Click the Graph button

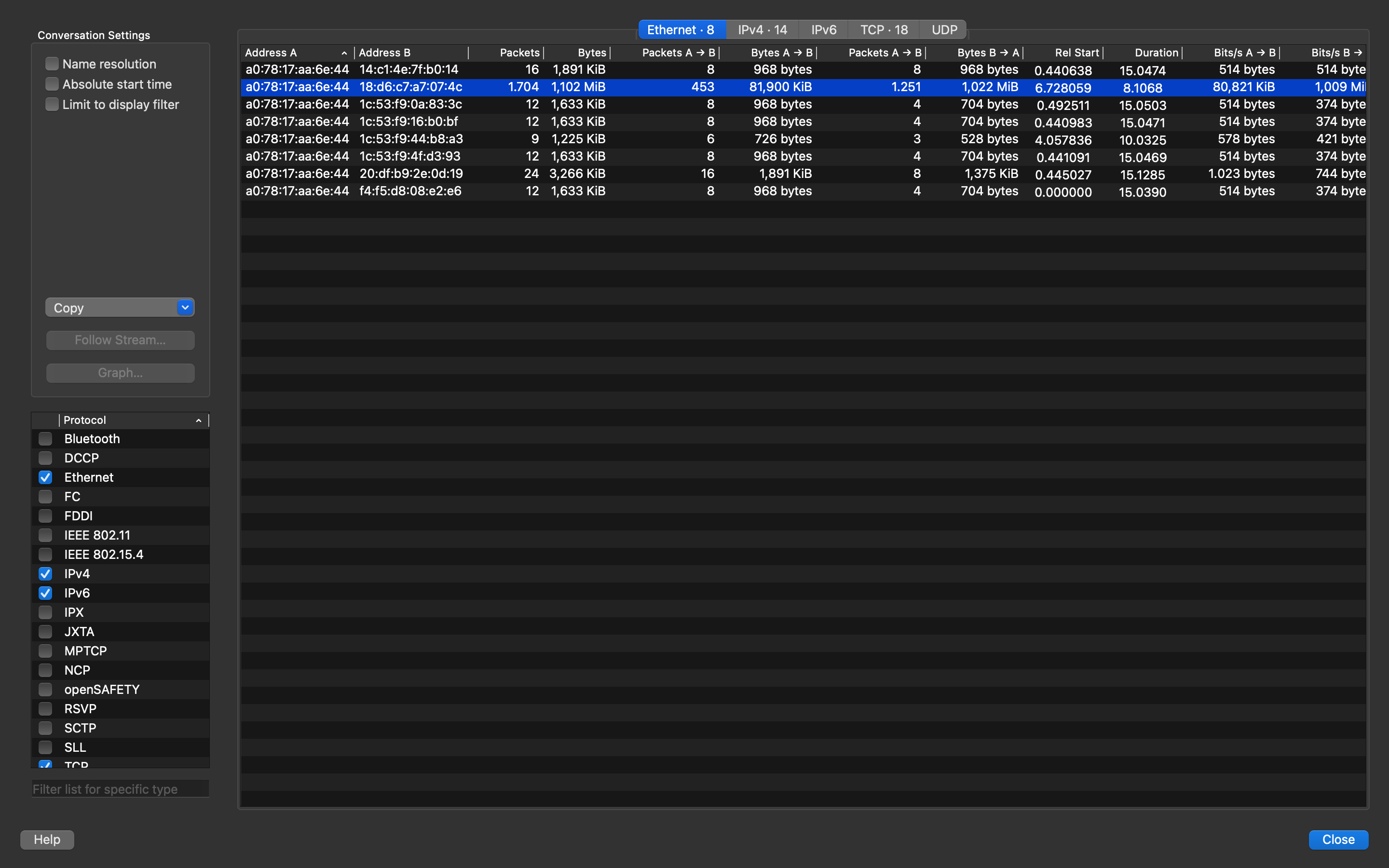[x=120, y=372]
